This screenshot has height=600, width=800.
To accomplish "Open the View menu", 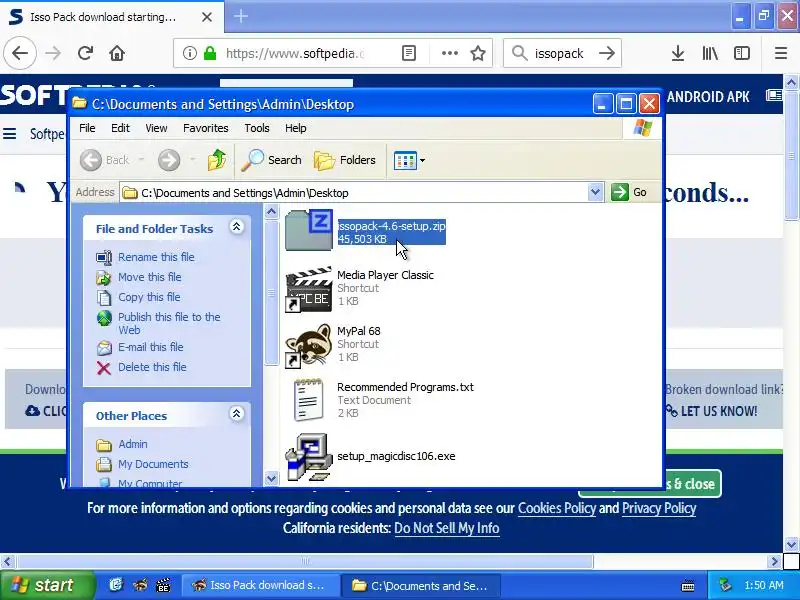I will [156, 128].
